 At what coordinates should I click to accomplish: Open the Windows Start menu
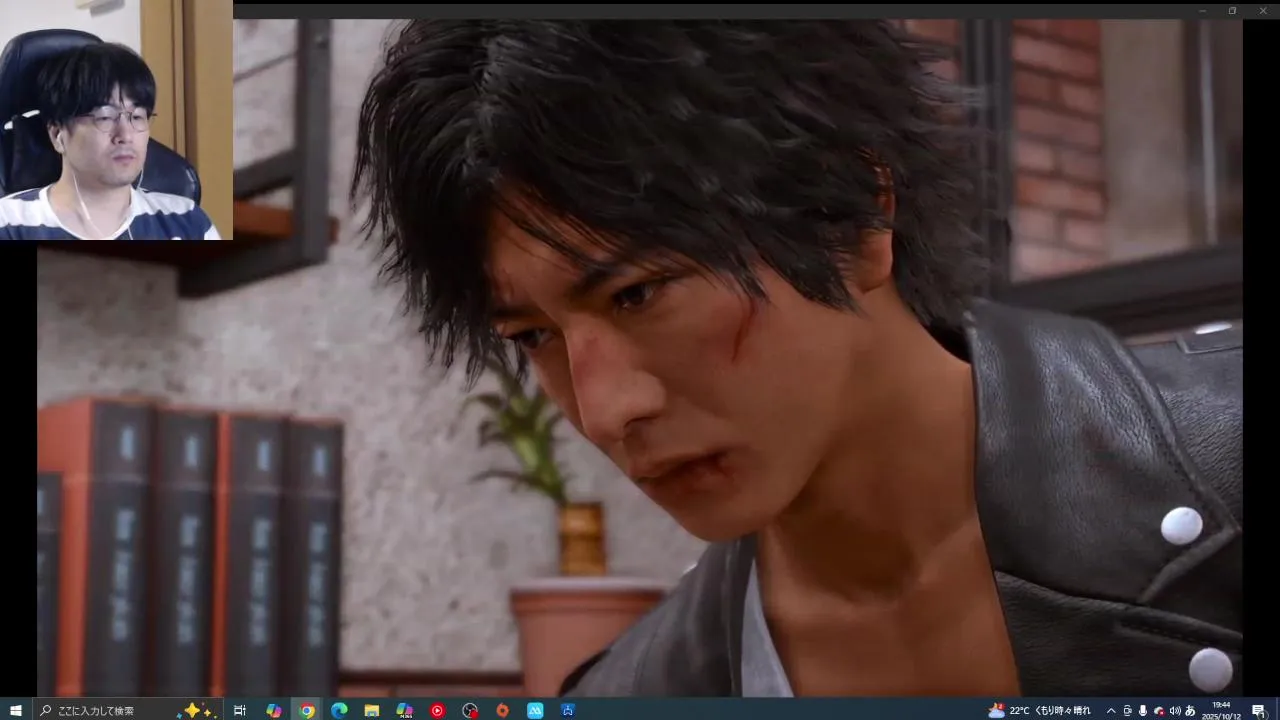pyautogui.click(x=15, y=710)
